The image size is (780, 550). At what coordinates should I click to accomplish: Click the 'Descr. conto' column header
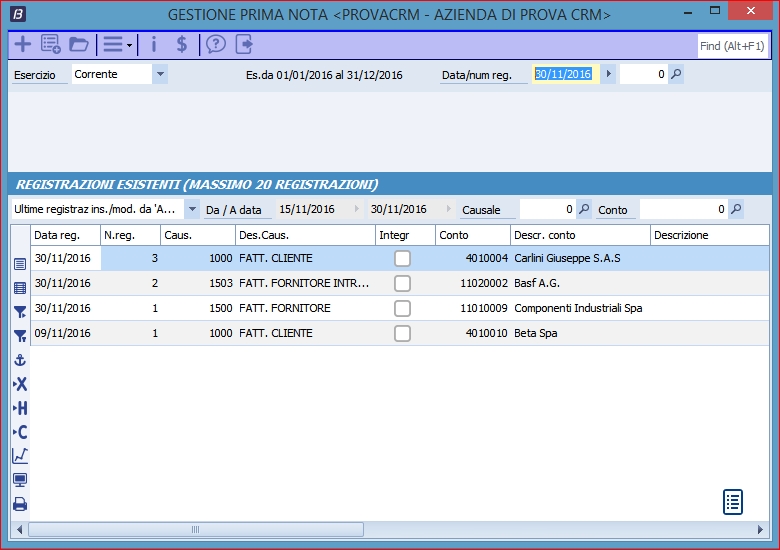point(578,235)
